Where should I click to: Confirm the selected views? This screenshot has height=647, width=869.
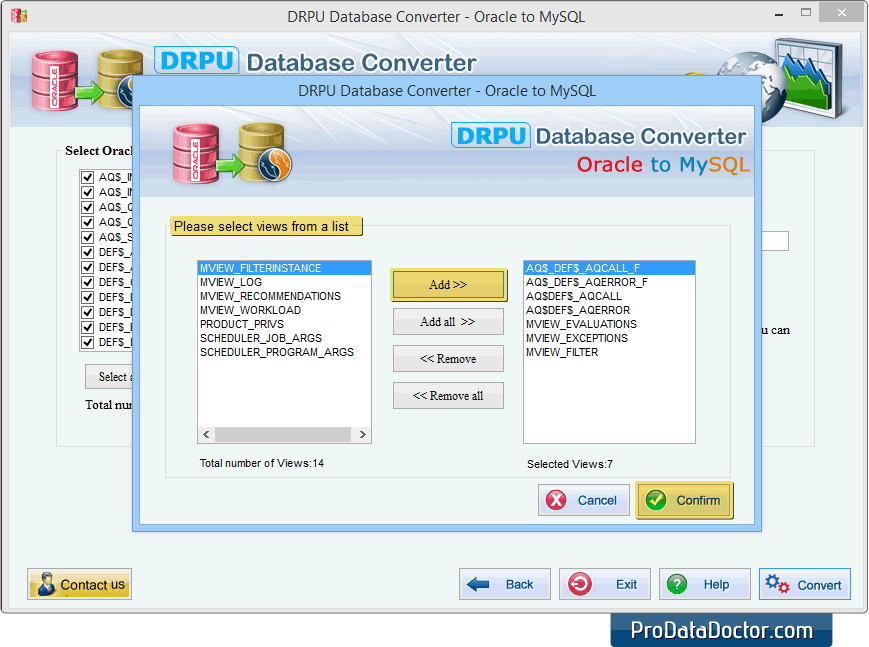(684, 500)
